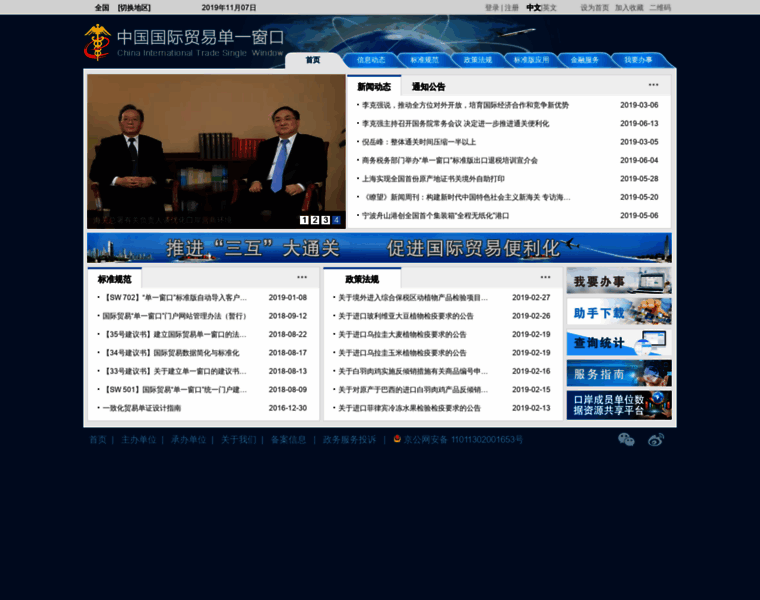Viewport: 760px width, 600px height.
Task: Click 二维码 in the top bar
Action: pos(660,8)
